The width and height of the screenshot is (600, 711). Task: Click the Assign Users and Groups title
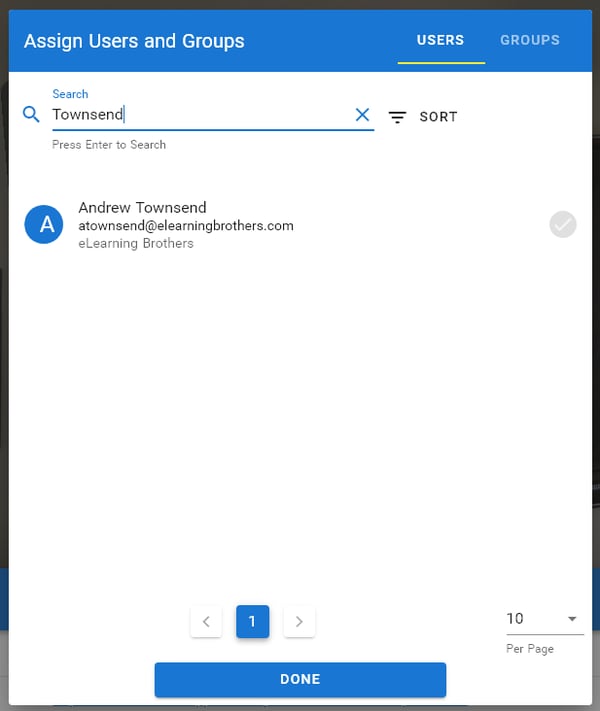tap(134, 41)
